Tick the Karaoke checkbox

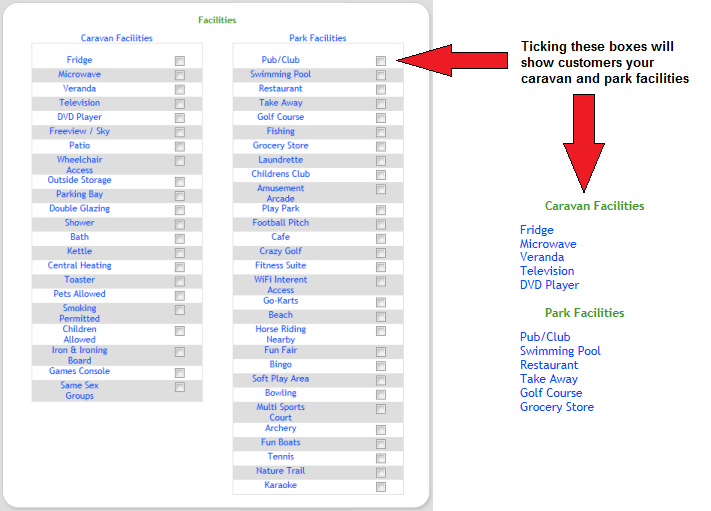click(x=381, y=487)
